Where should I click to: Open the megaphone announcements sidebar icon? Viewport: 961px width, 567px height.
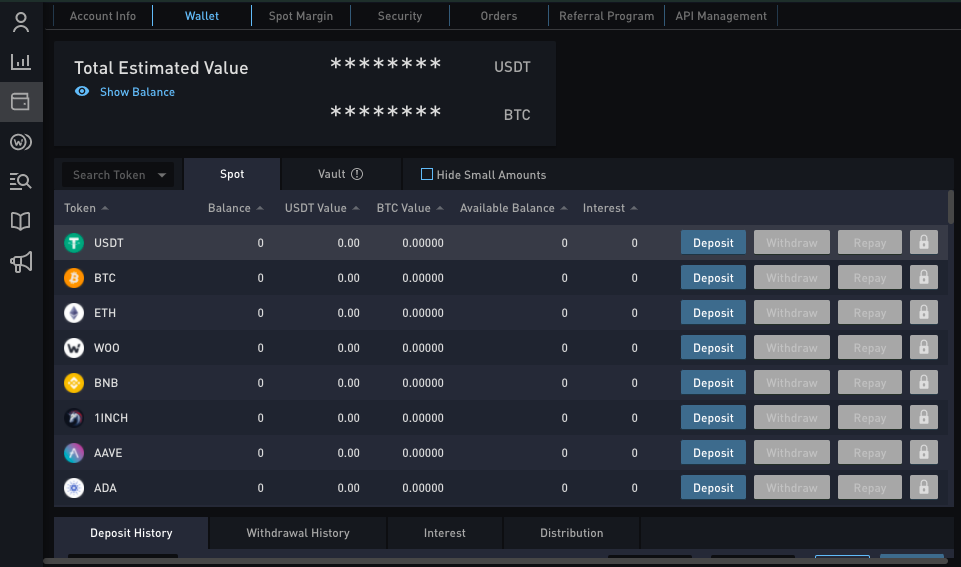coord(21,262)
